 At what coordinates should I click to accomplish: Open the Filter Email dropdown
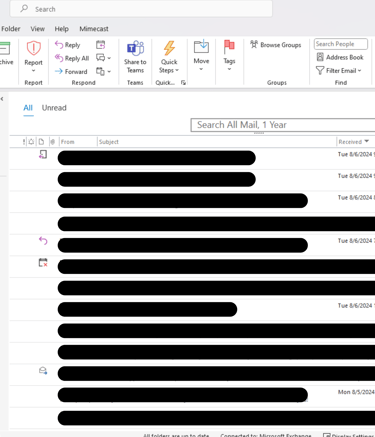338,71
